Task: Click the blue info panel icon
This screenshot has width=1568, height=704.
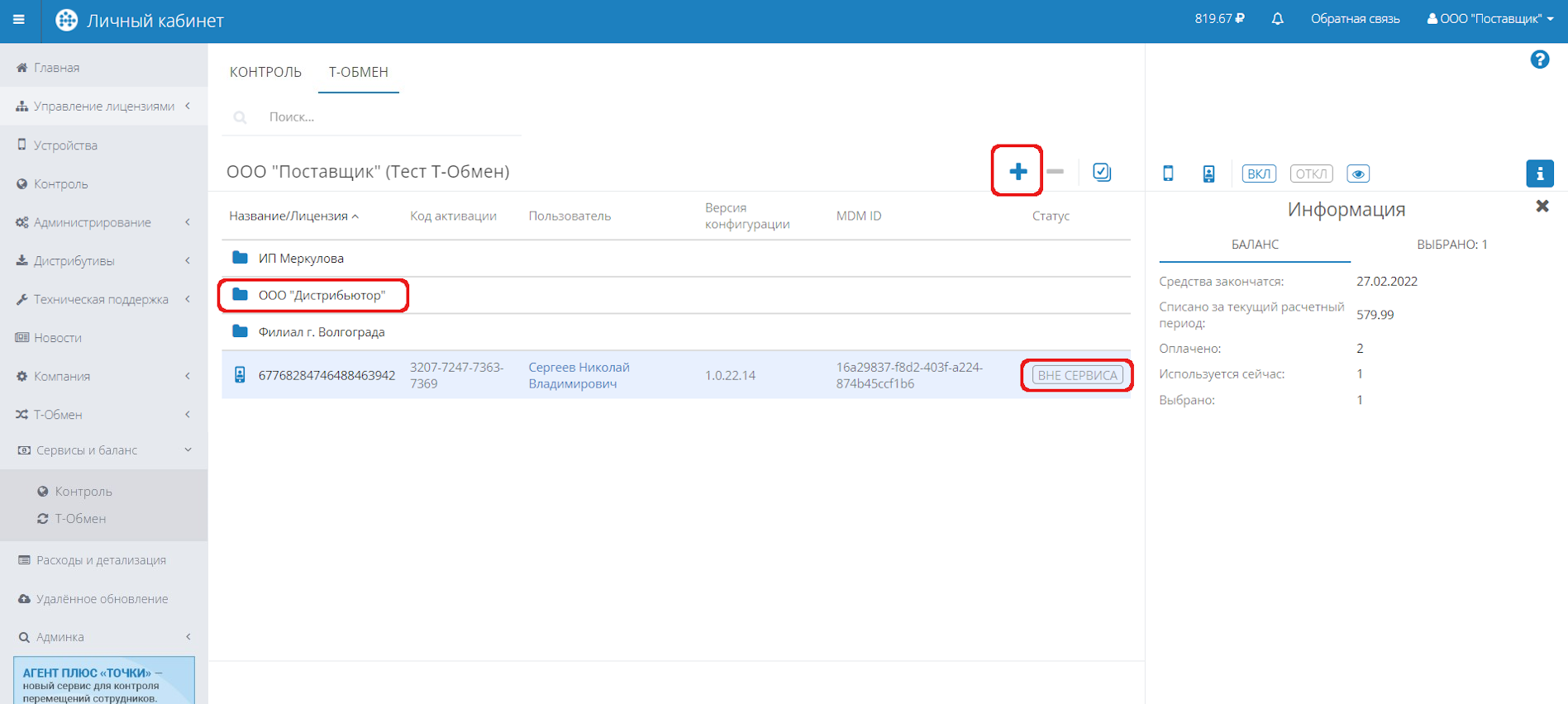Action: click(x=1539, y=174)
